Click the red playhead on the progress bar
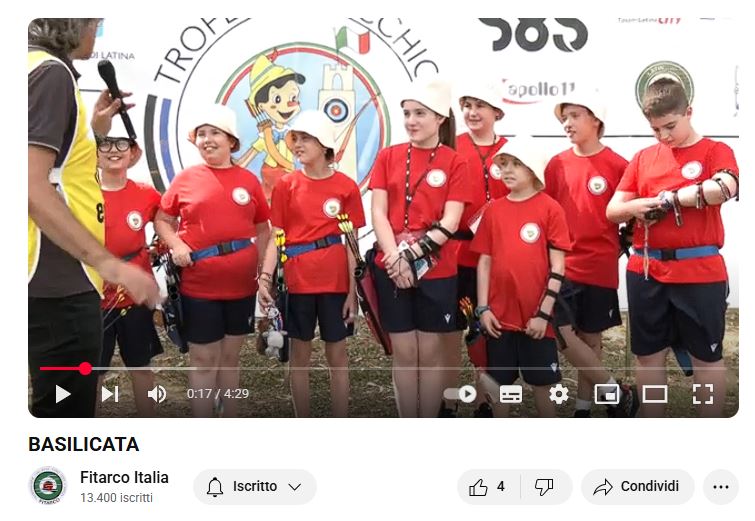This screenshot has width=755, height=521. click(85, 369)
